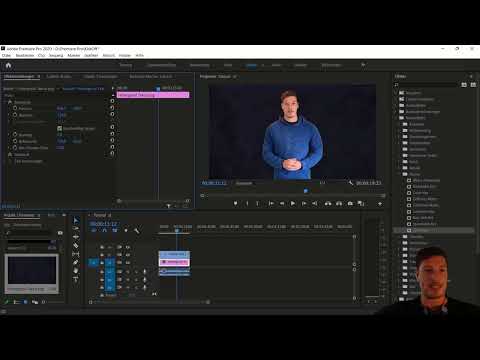Select the Hand tool

(x=76, y=271)
